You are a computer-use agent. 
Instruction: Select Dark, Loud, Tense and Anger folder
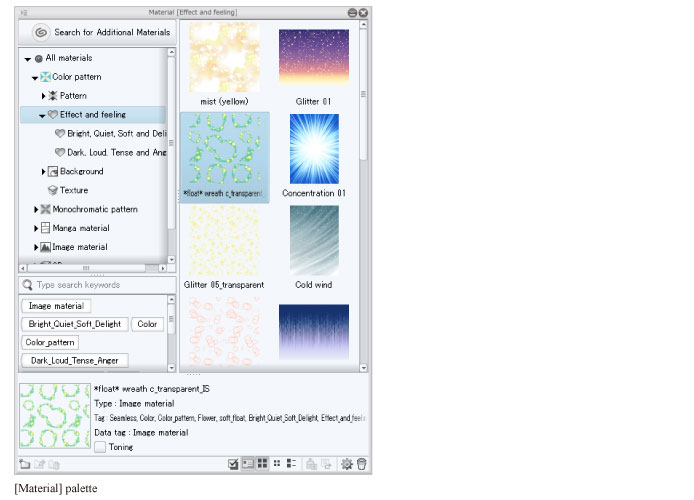coord(117,153)
